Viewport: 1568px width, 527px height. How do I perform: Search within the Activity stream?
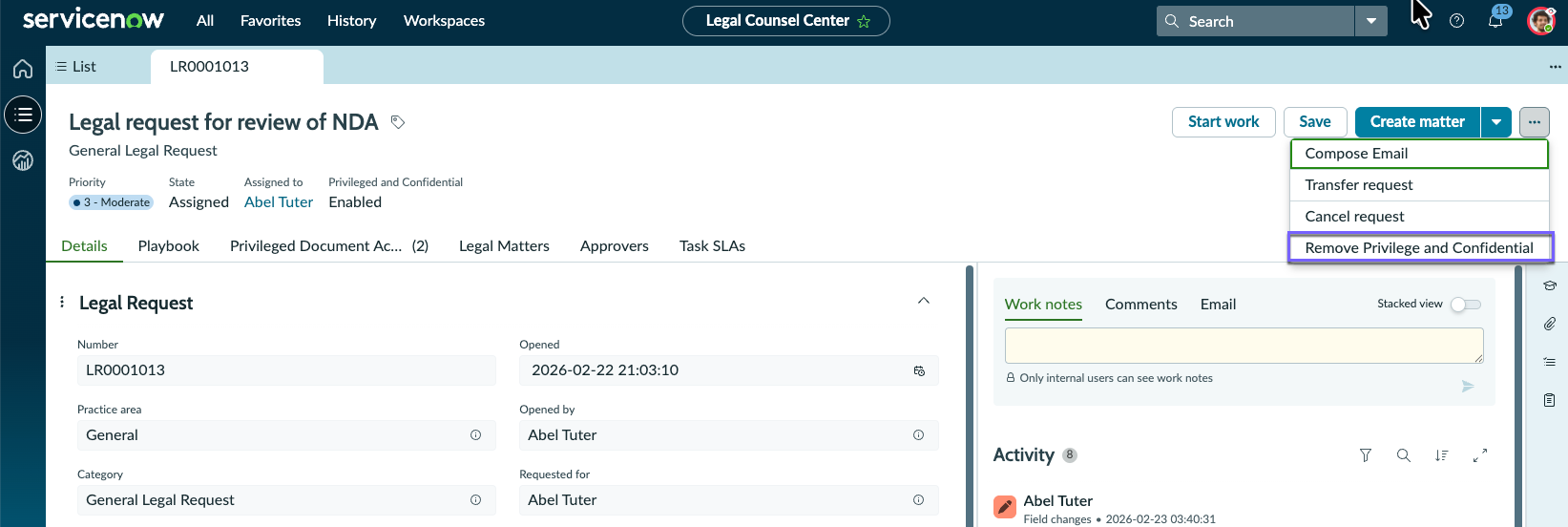pos(1404,455)
